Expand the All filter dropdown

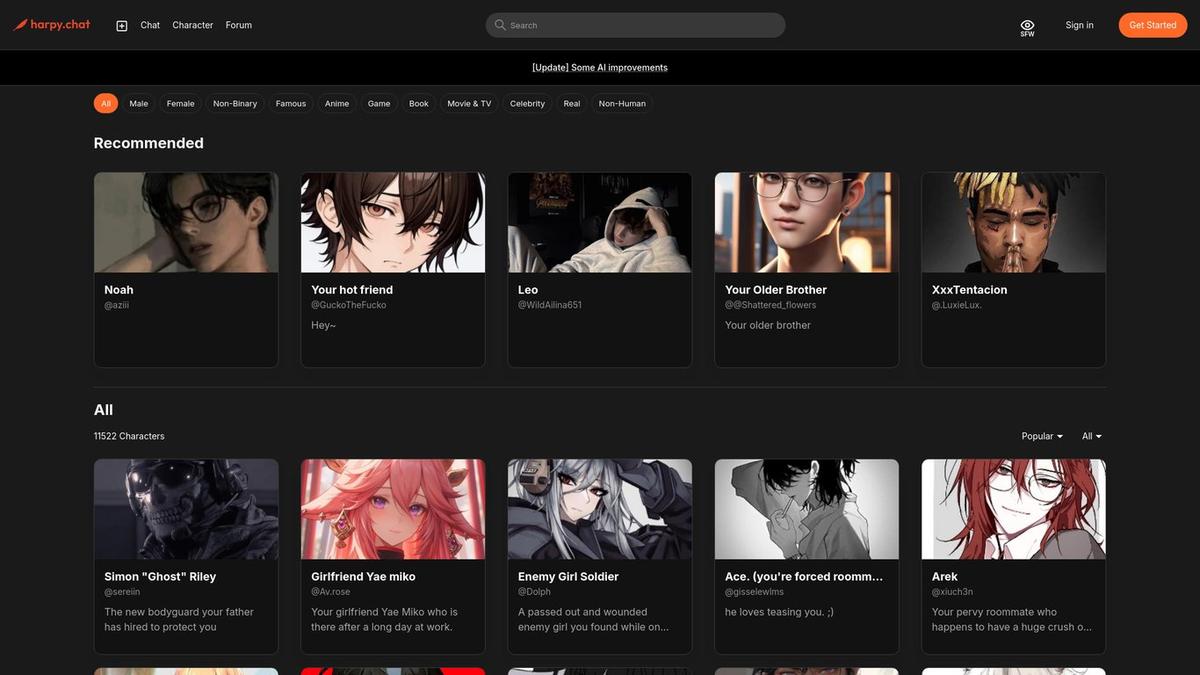point(1092,436)
